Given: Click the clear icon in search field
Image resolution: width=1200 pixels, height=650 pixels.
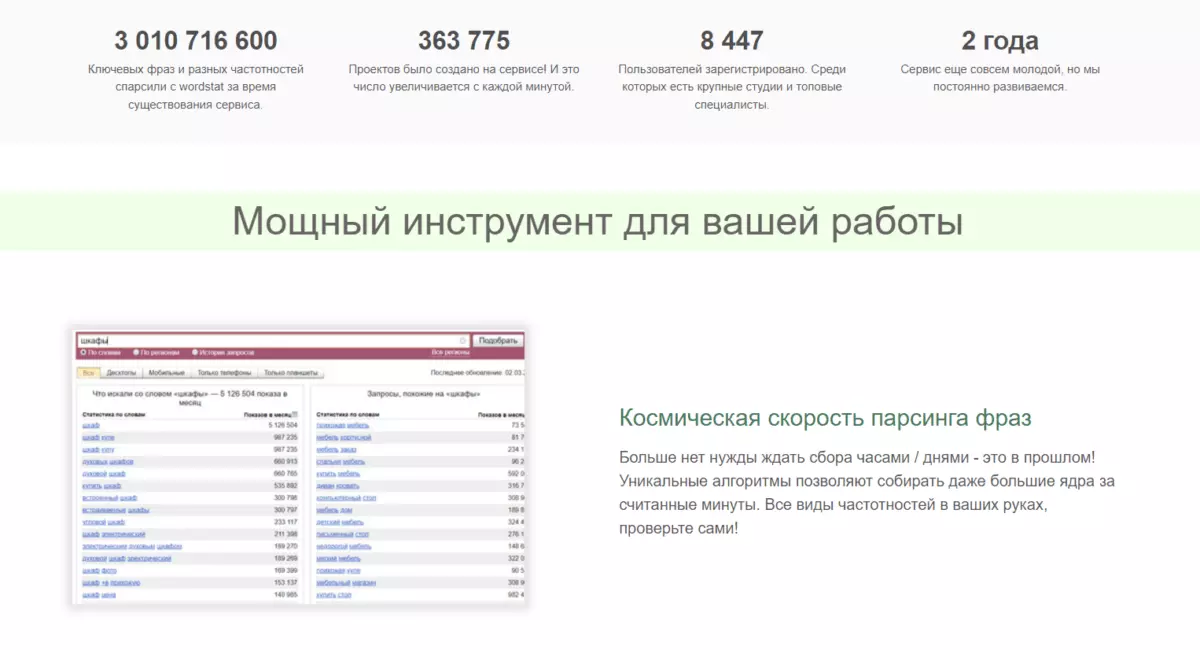Looking at the screenshot, I should pyautogui.click(x=462, y=341).
